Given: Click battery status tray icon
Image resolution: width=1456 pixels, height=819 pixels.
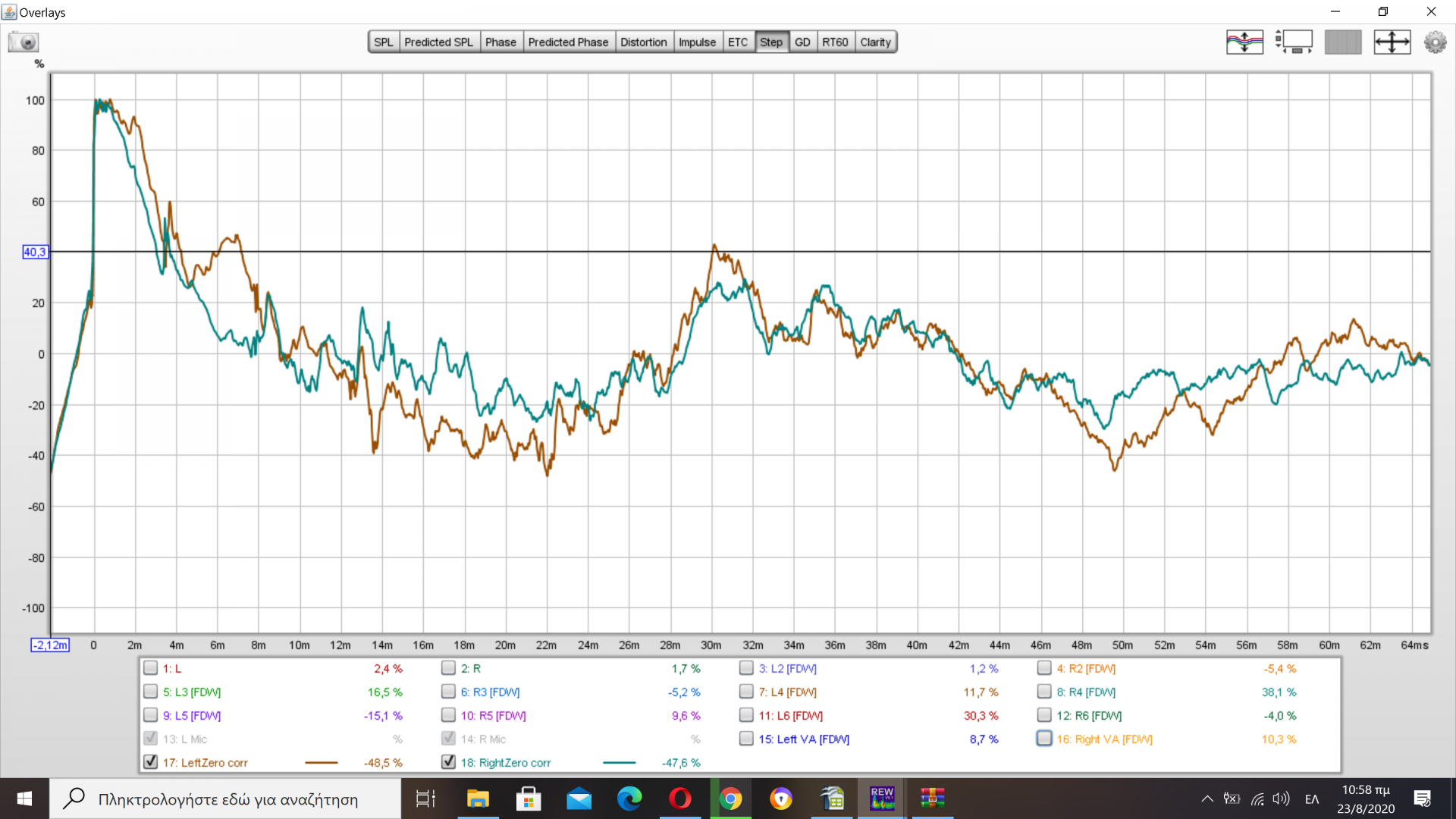Looking at the screenshot, I should coord(1232,799).
